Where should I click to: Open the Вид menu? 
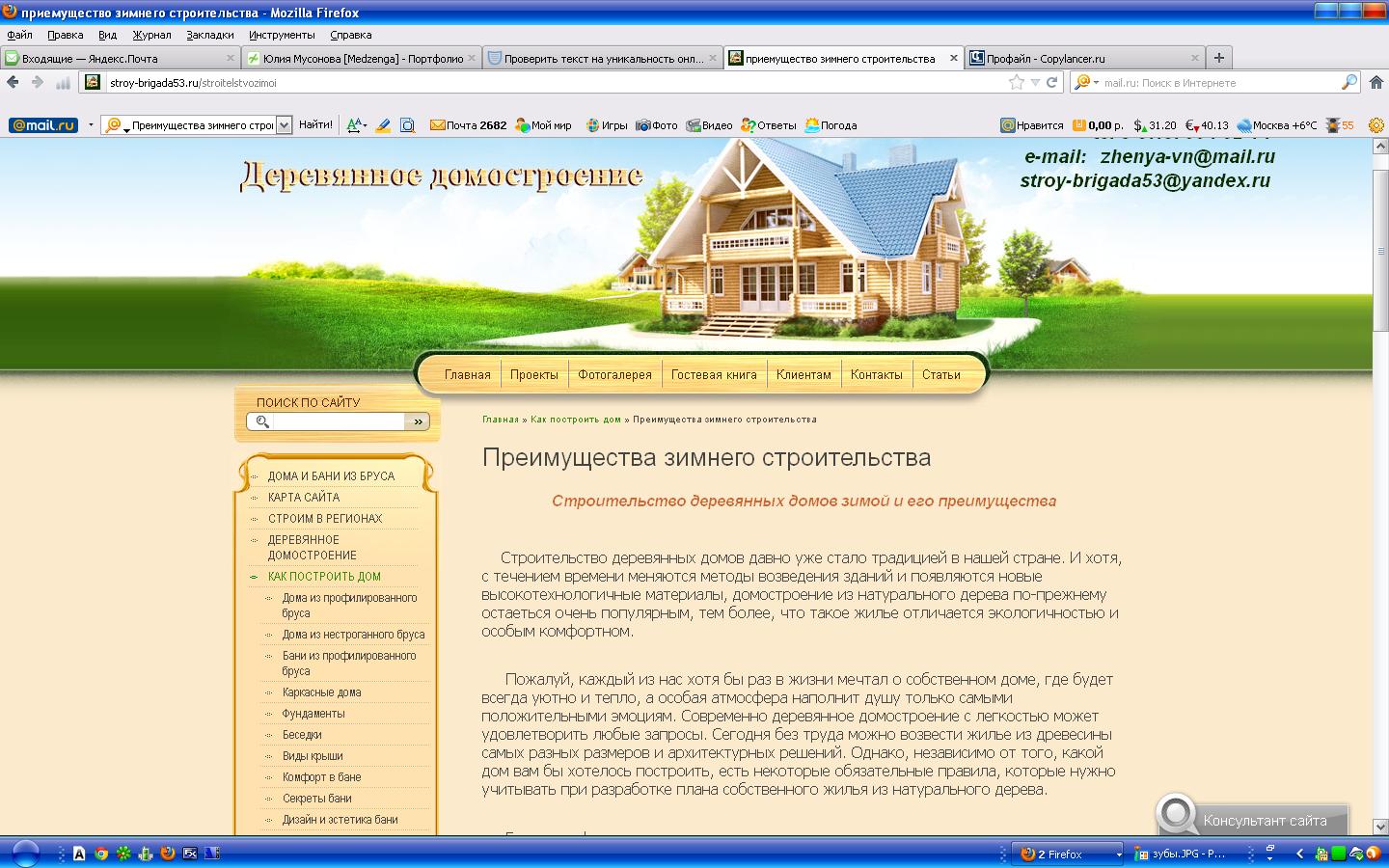tap(107, 35)
